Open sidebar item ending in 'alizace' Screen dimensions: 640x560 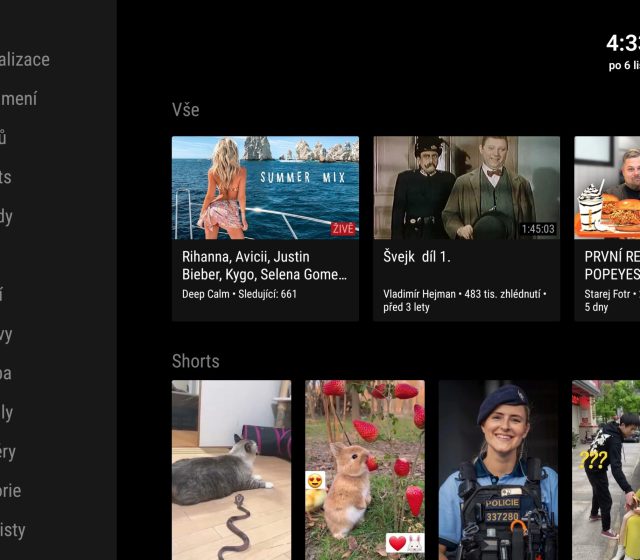click(x=25, y=59)
